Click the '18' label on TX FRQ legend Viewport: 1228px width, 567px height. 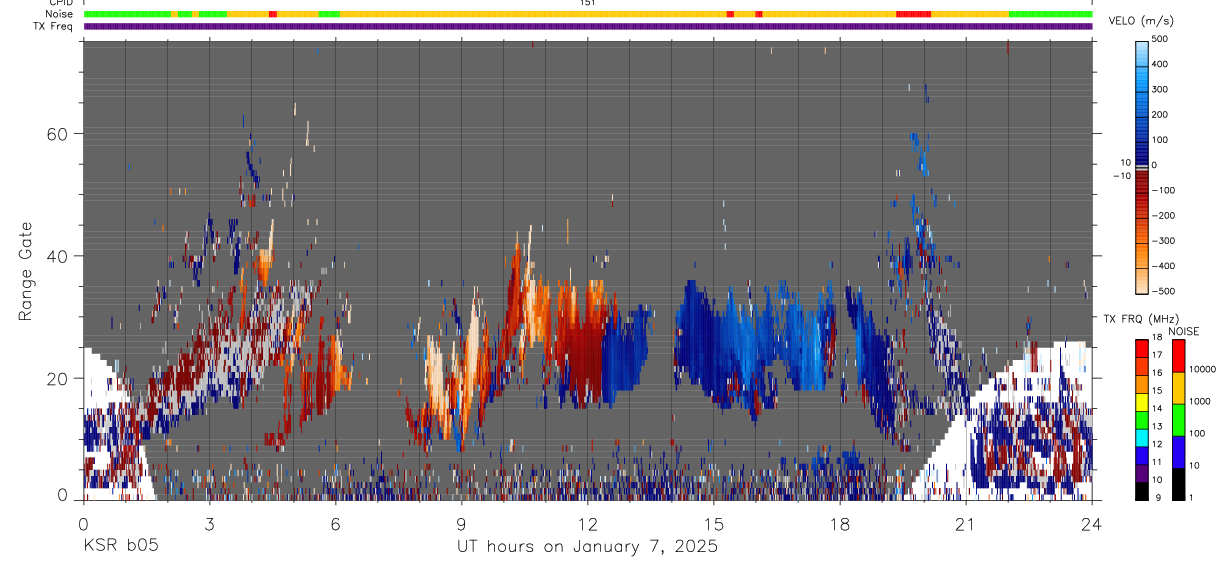pos(1157,338)
